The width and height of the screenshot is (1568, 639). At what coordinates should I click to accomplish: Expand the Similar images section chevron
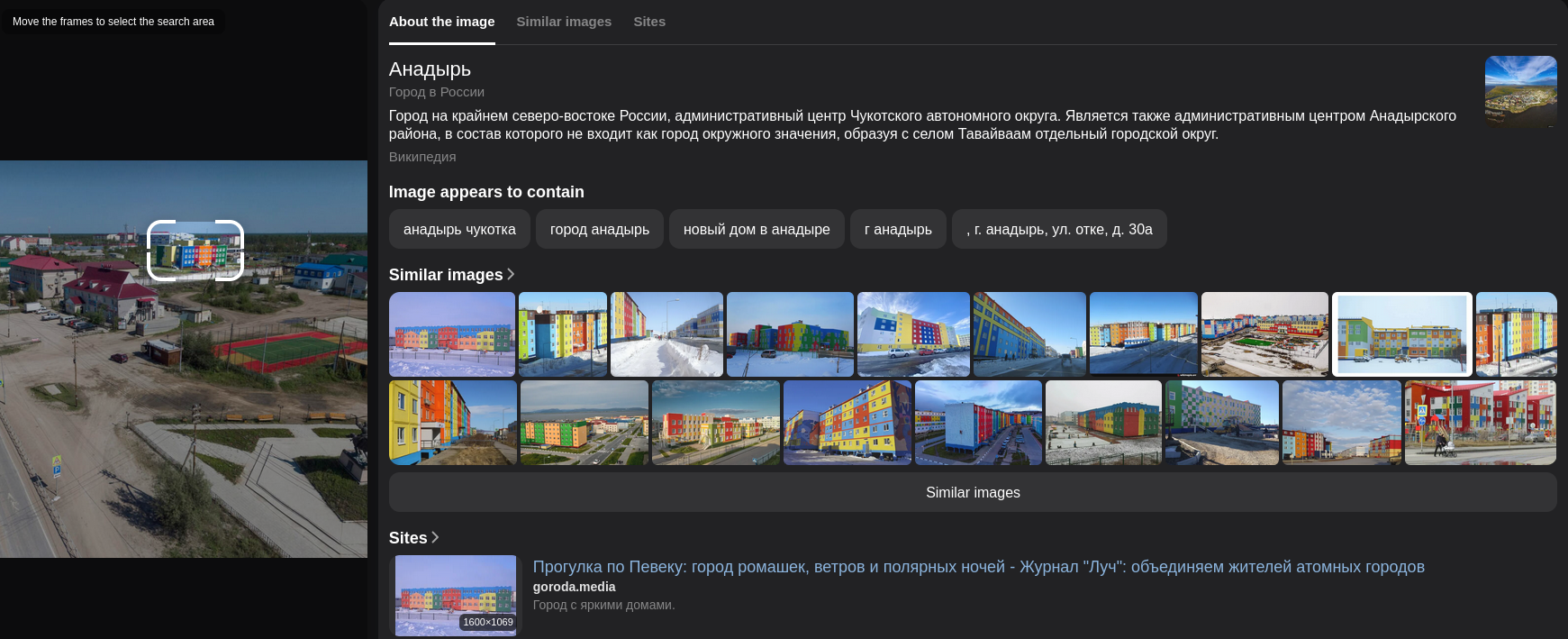click(511, 274)
